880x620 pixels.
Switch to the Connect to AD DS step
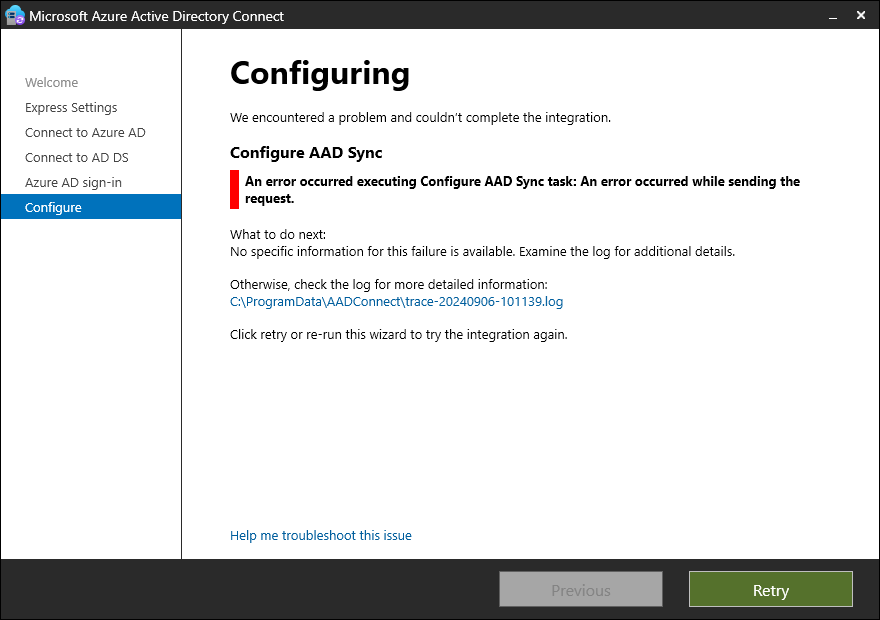pyautogui.click(x=77, y=158)
